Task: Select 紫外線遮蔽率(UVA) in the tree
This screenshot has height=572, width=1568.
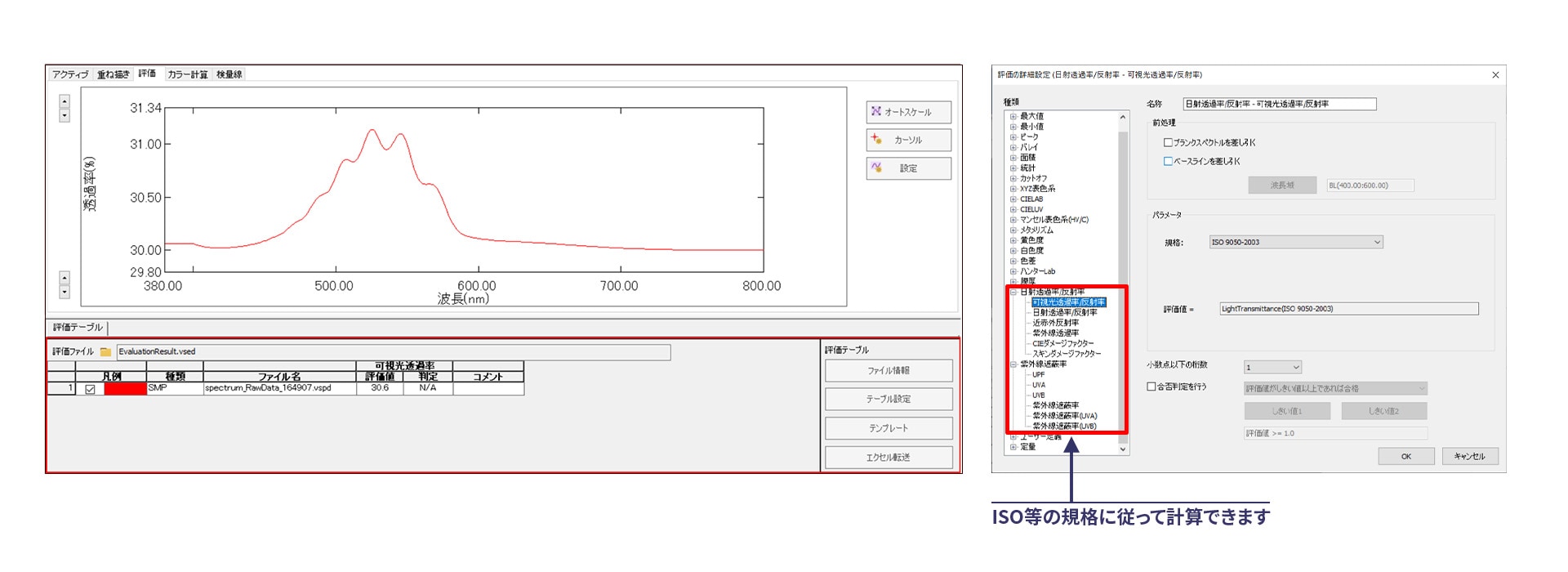Action: 1065,416
